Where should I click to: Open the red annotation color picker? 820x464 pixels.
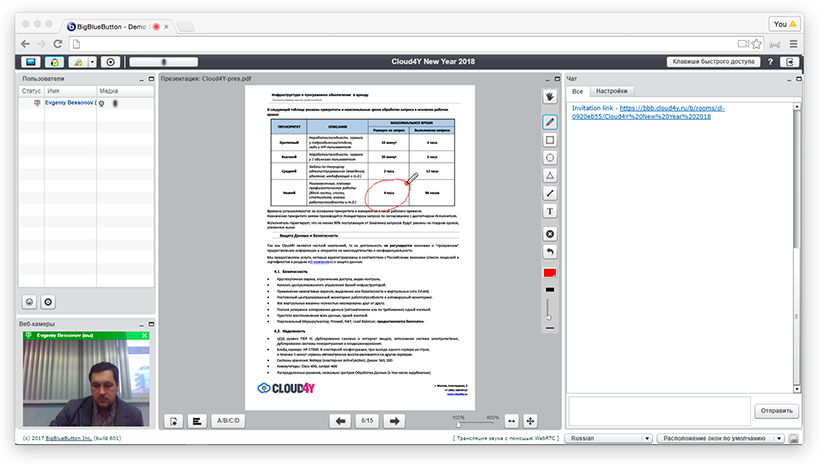click(x=550, y=273)
